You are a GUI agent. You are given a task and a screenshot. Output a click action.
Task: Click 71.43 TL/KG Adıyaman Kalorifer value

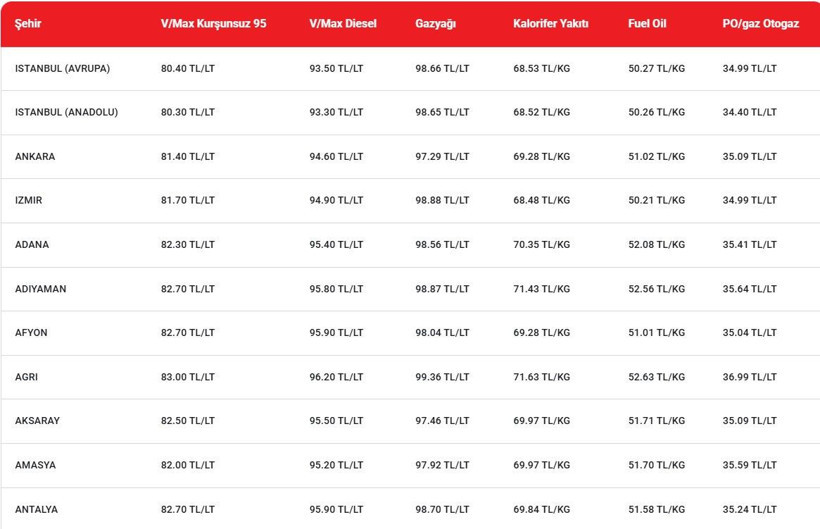click(542, 289)
